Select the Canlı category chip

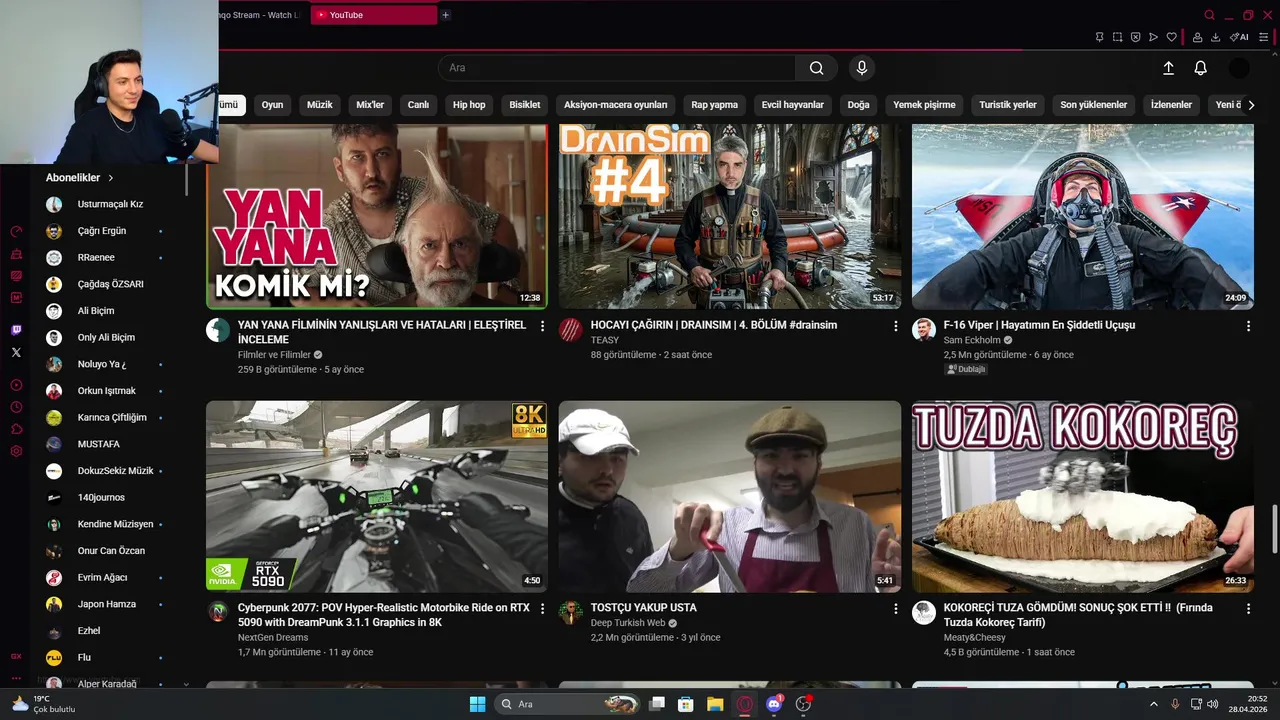418,105
